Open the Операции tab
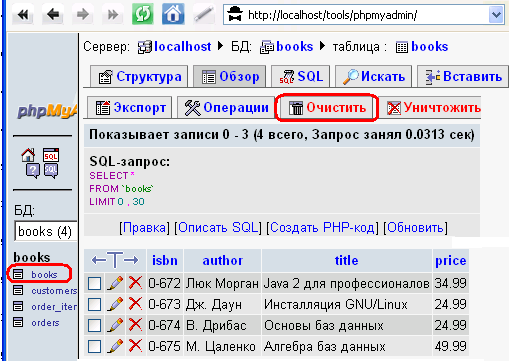 click(x=226, y=108)
